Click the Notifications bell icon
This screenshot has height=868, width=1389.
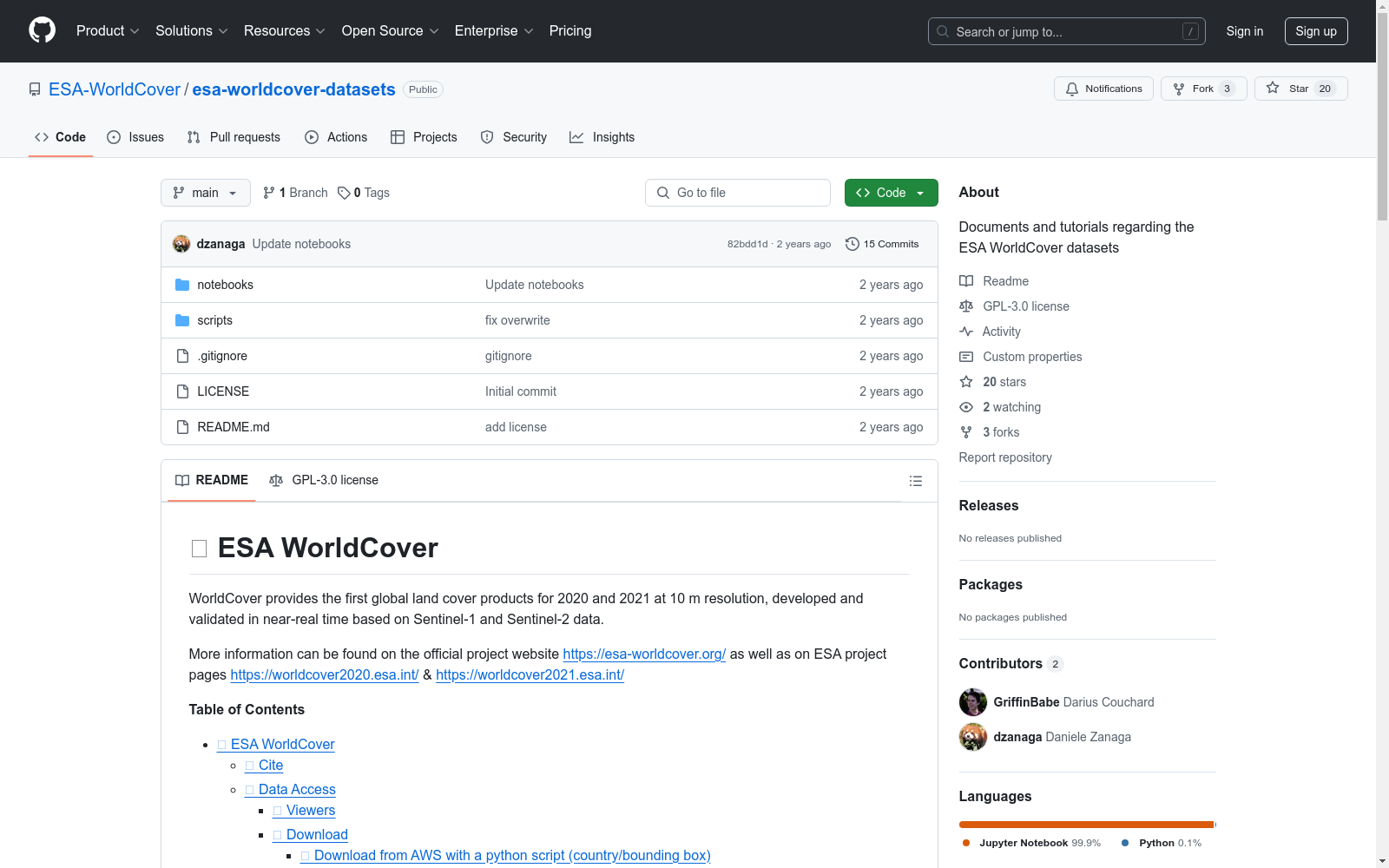(x=1073, y=89)
